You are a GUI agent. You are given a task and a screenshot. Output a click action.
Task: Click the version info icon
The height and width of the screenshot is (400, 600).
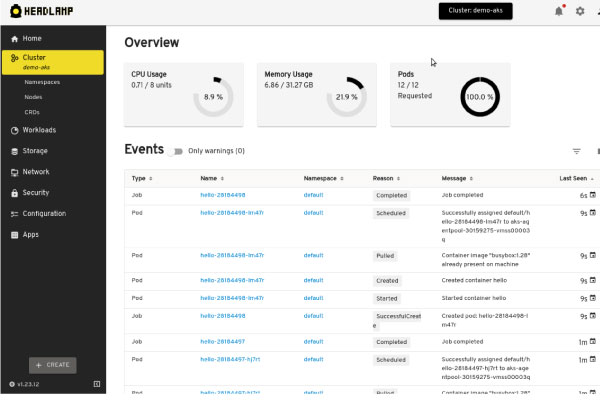tap(12, 384)
